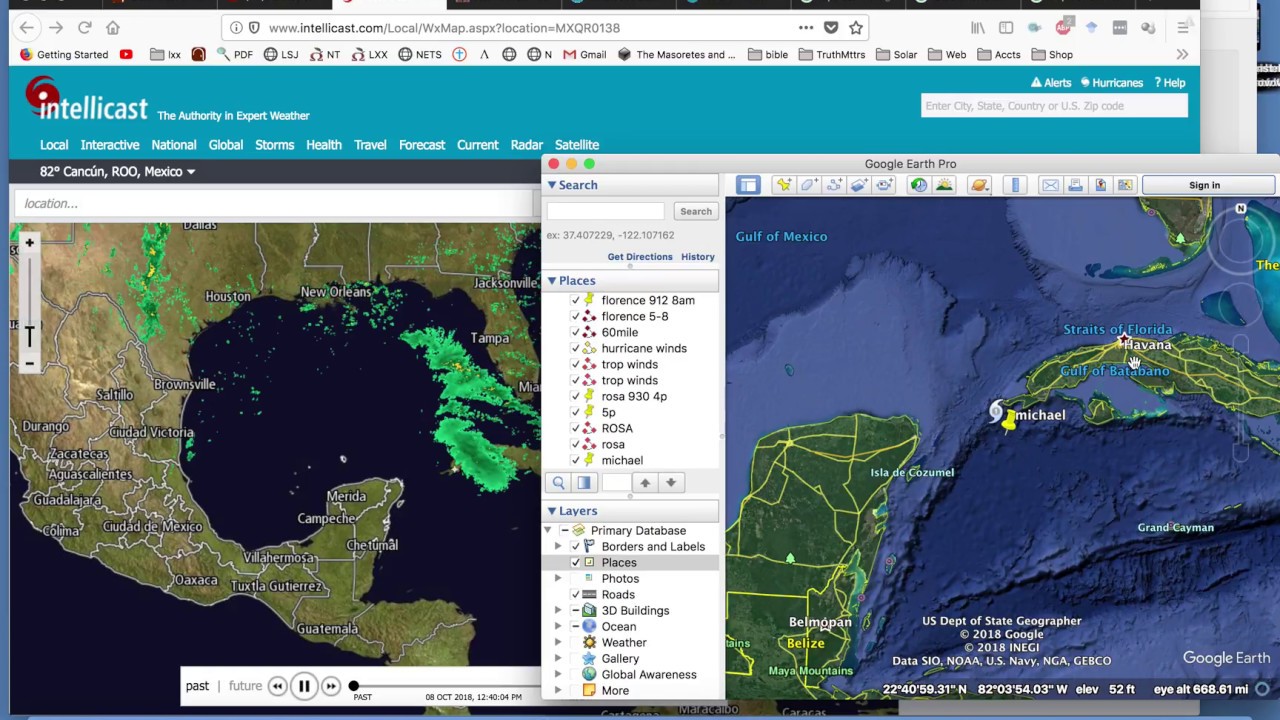The image size is (1280, 720).
Task: Move selected place up arrow
Action: [645, 483]
